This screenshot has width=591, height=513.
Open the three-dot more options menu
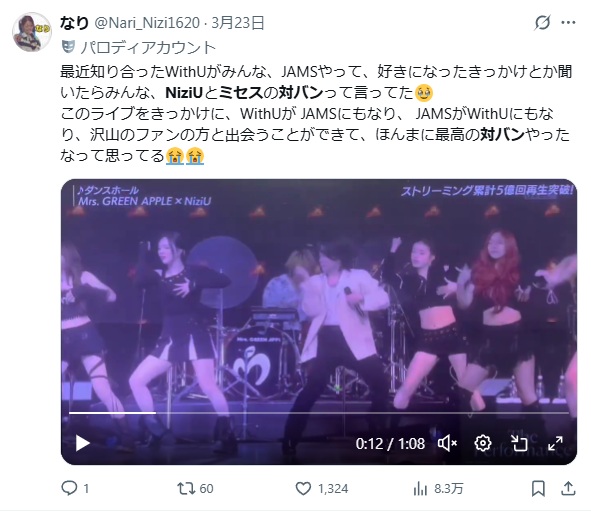[568, 23]
